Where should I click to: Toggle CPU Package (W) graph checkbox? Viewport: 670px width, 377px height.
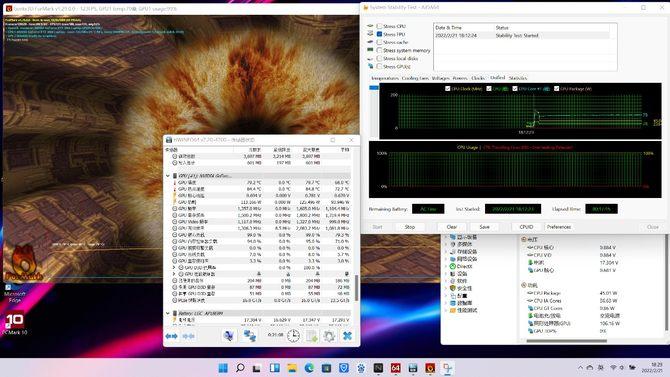pyautogui.click(x=556, y=89)
